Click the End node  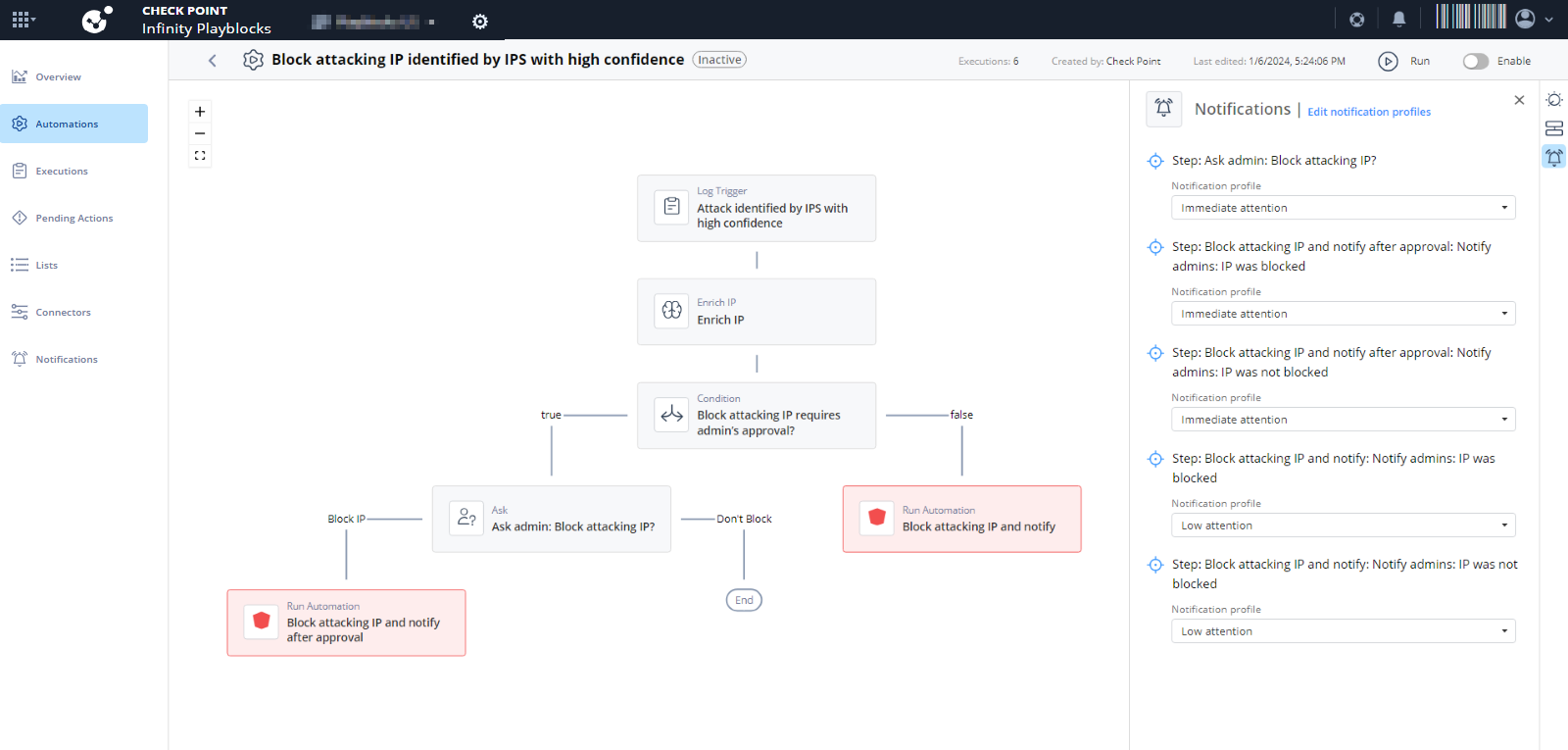click(744, 600)
